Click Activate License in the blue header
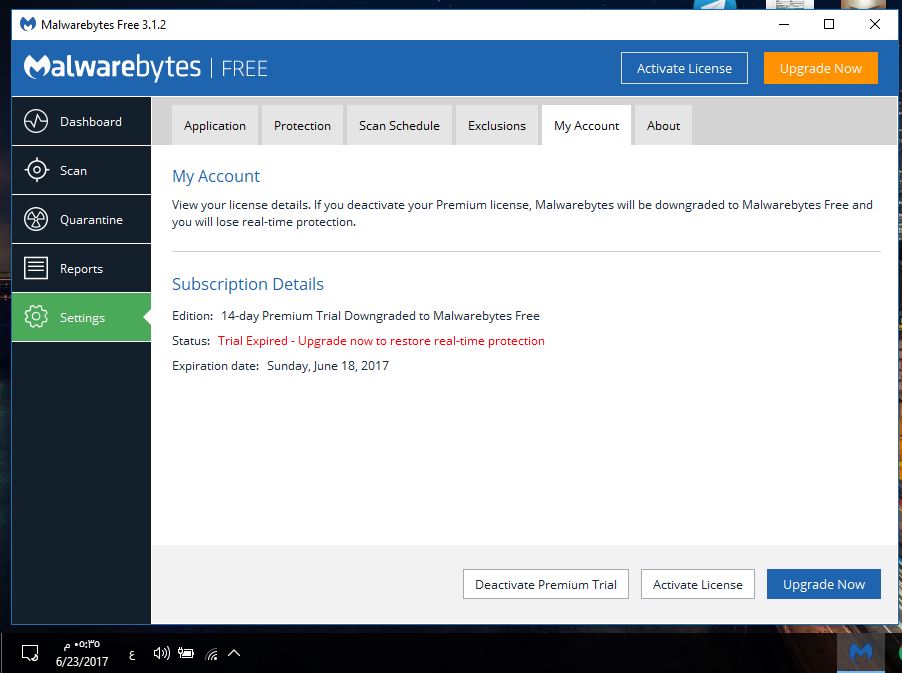The height and width of the screenshot is (673, 902). point(685,68)
